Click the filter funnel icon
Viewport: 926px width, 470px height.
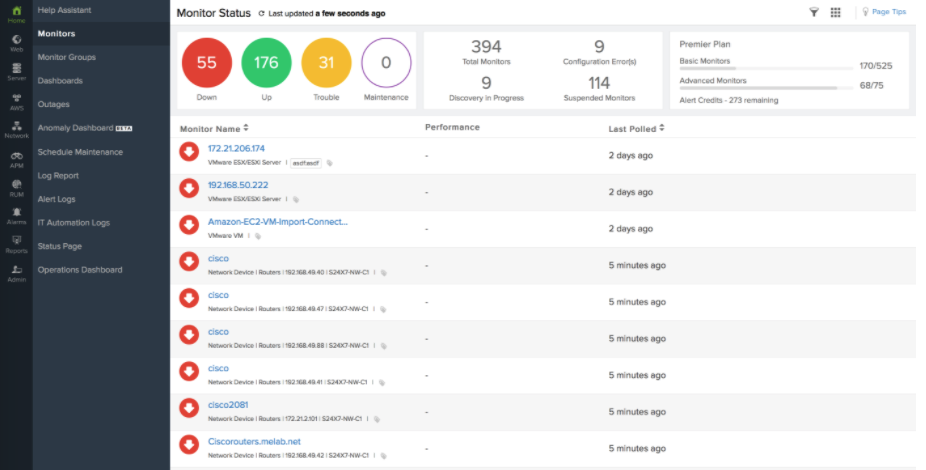[814, 12]
